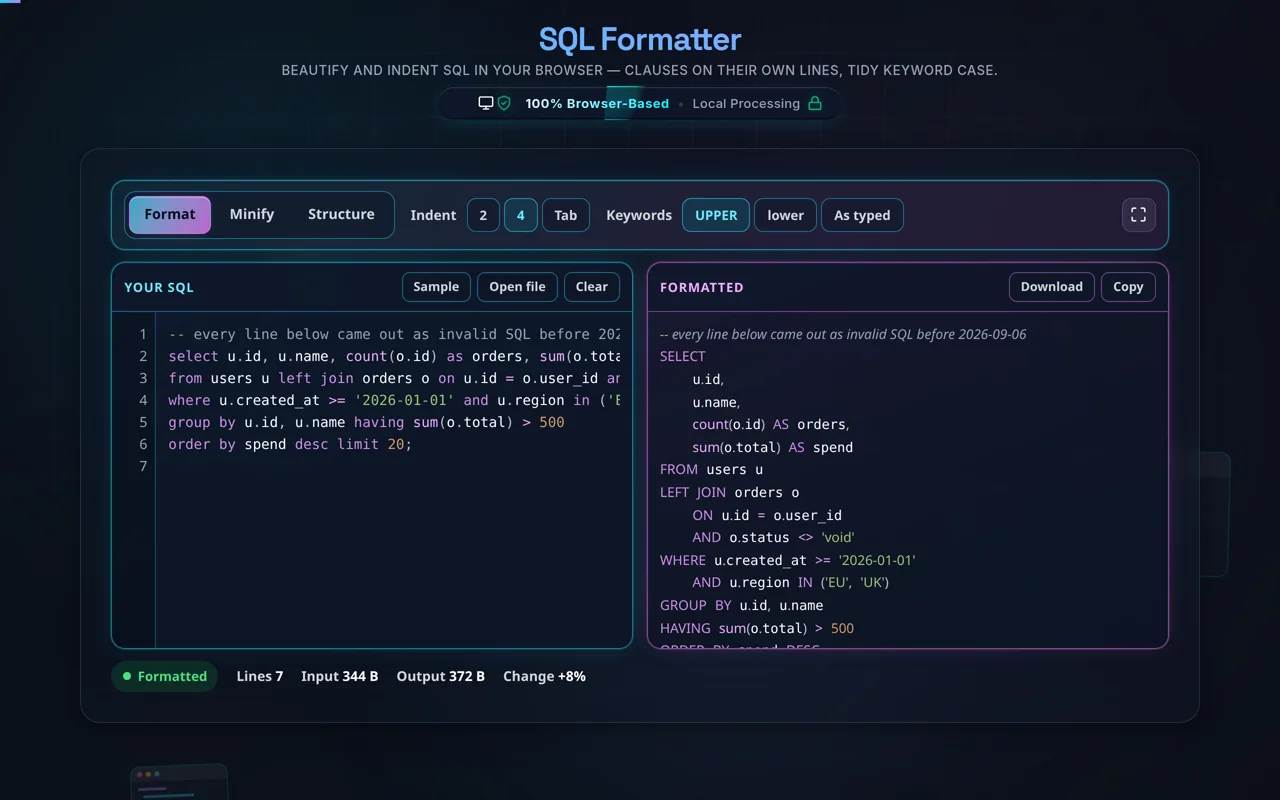This screenshot has height=800, width=1280.
Task: Click the green Formatted status badge
Action: [164, 676]
